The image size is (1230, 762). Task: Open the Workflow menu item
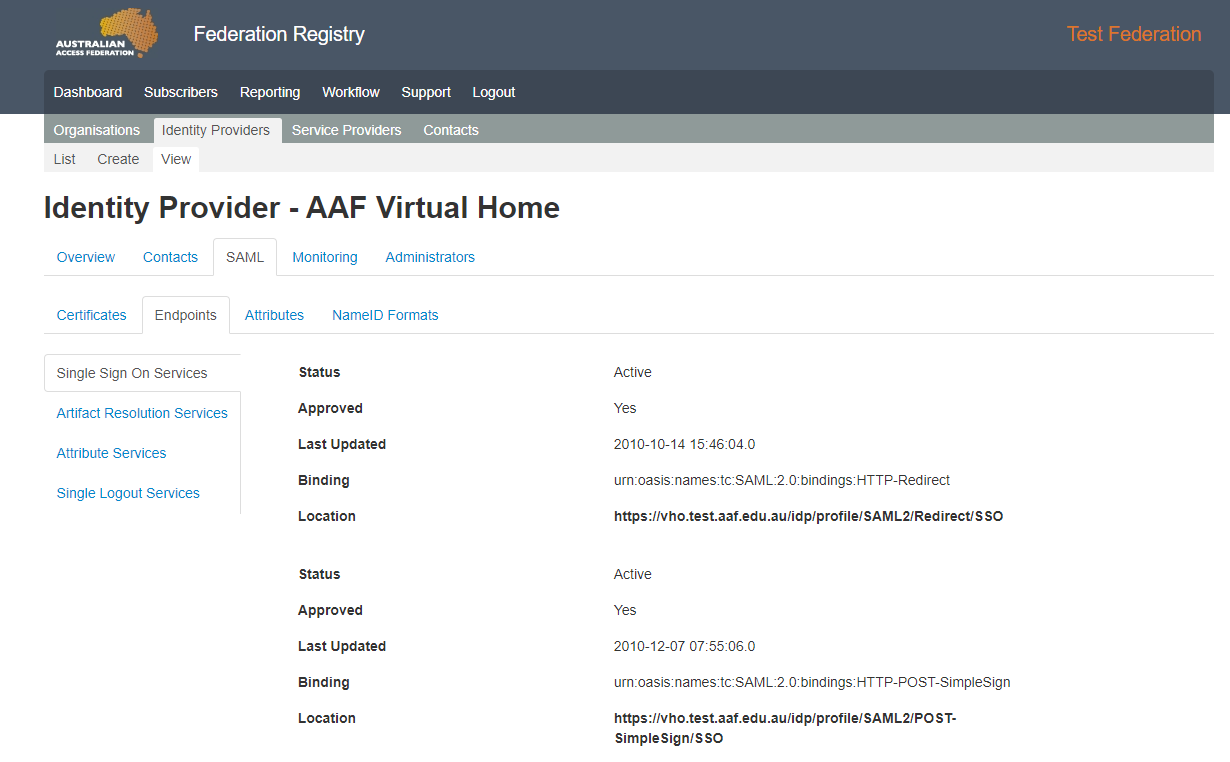(351, 92)
